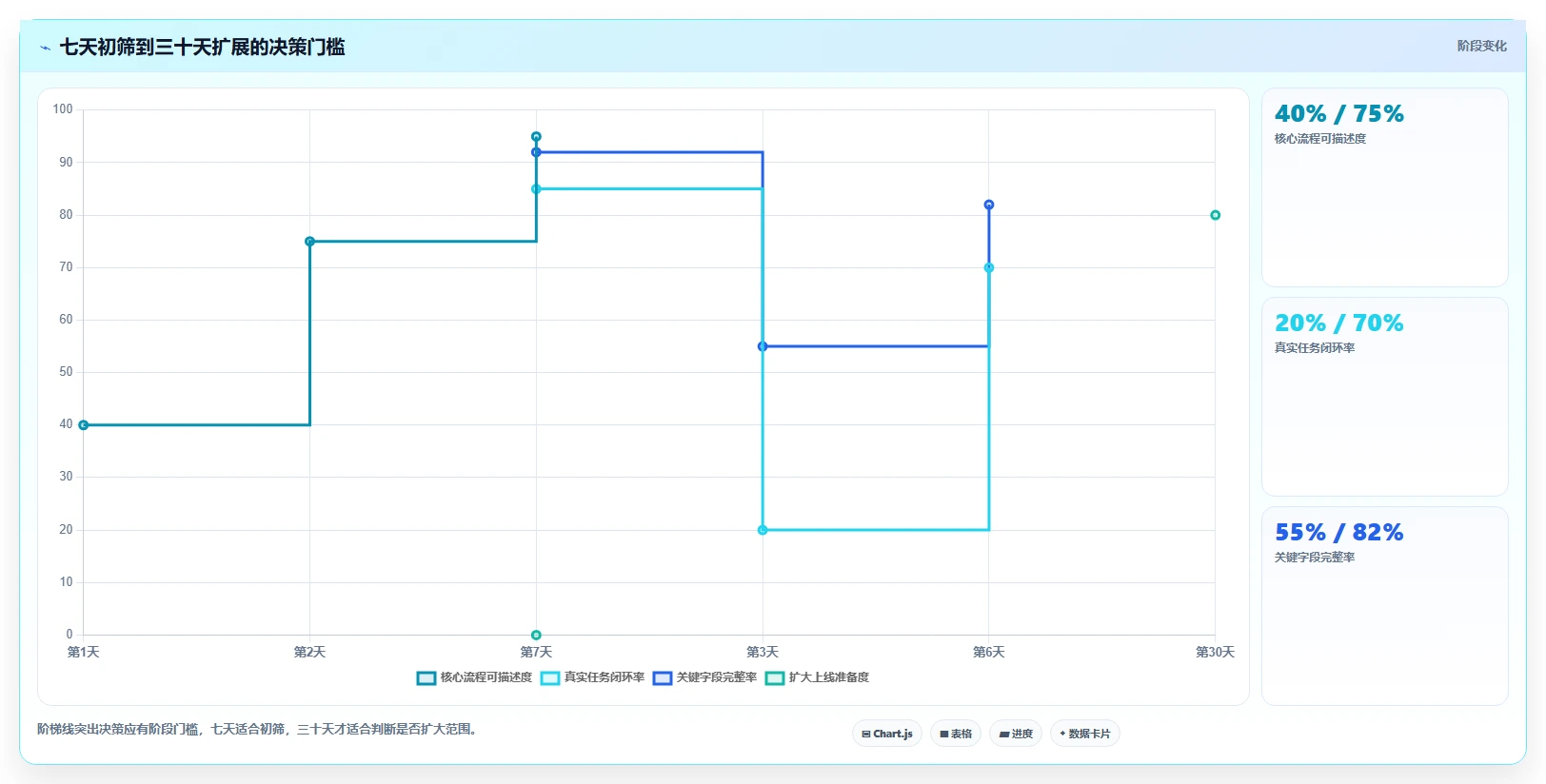Click the 表格 chip
The width and height of the screenshot is (1546, 784).
956,734
